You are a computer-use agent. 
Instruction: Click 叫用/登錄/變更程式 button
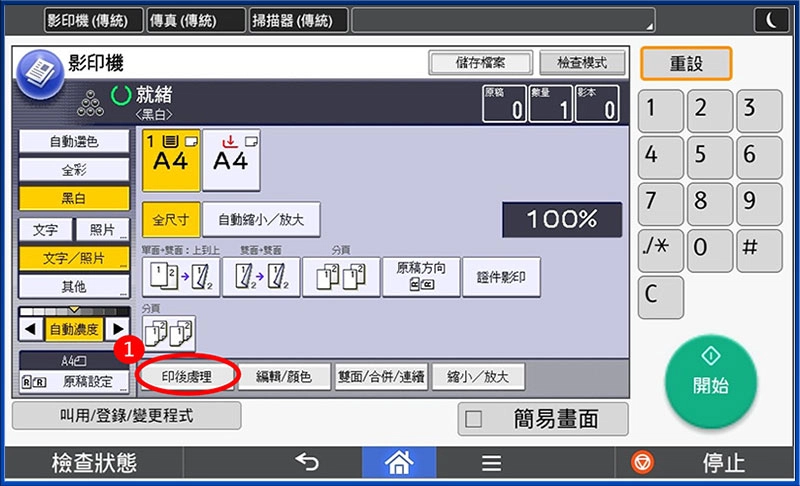127,416
